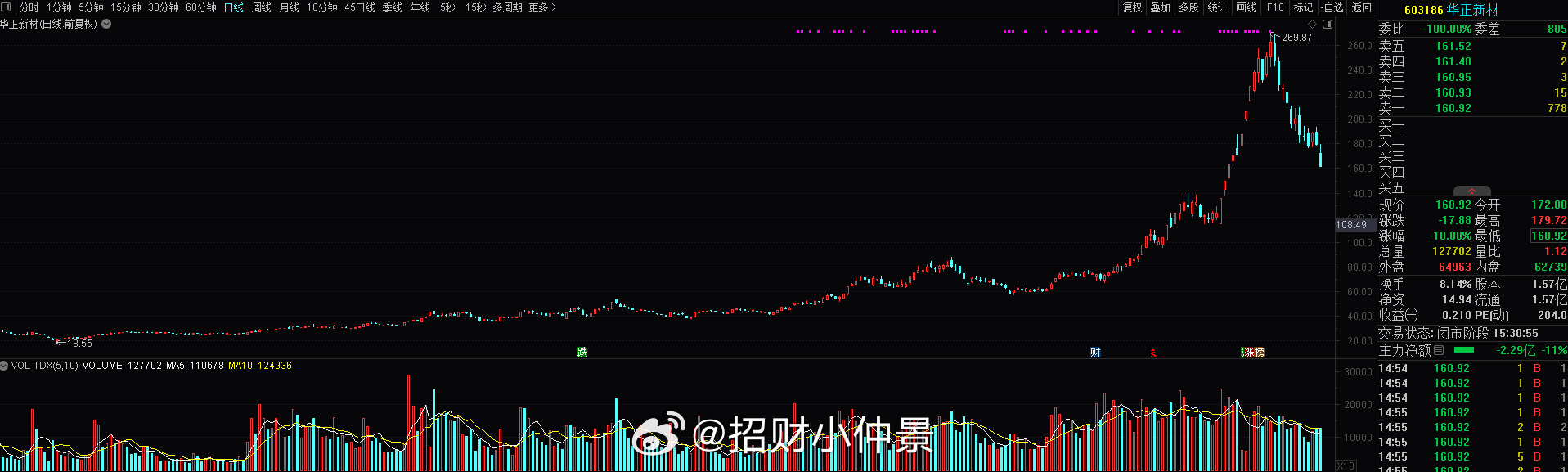Click the 18.55 low price label
The image size is (1568, 472).
point(79,344)
